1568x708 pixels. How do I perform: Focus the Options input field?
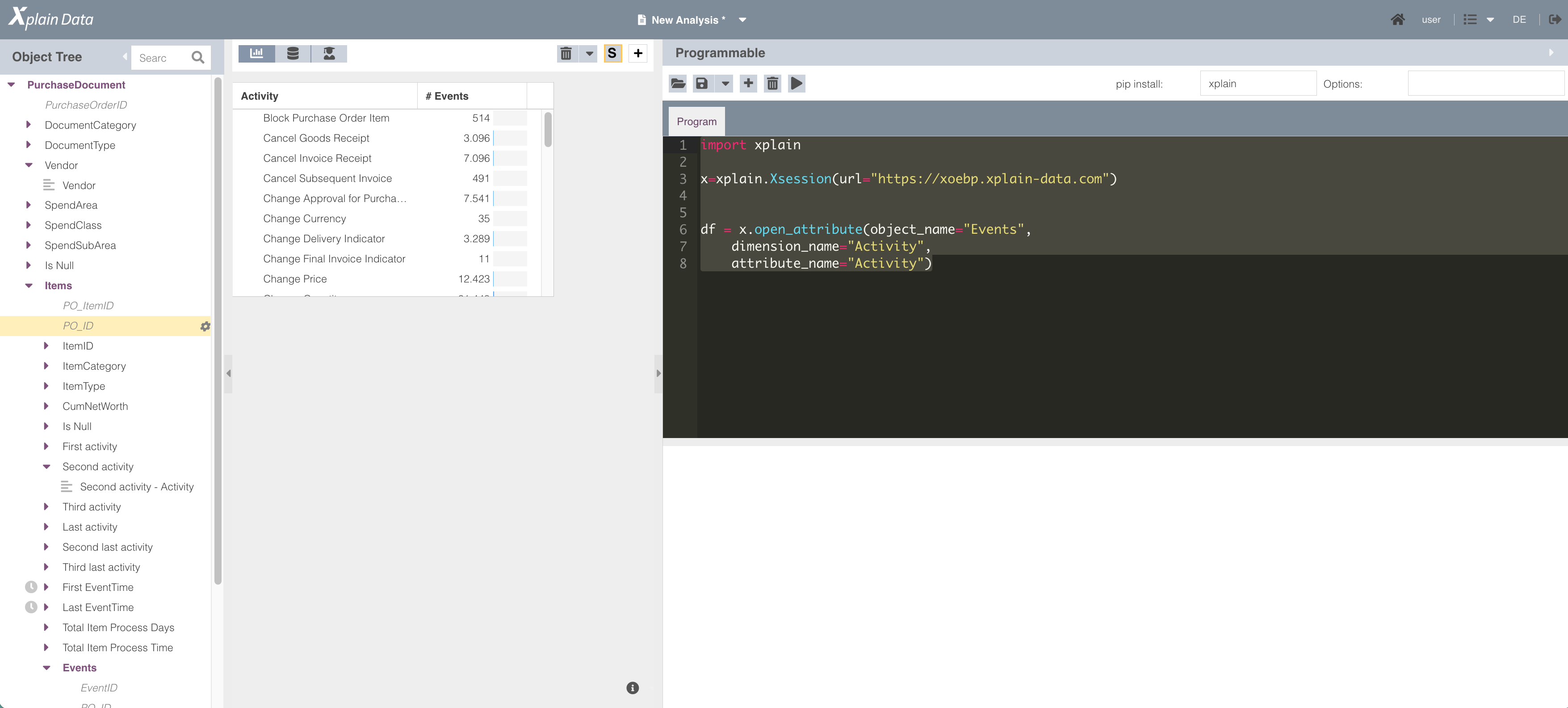[1486, 84]
